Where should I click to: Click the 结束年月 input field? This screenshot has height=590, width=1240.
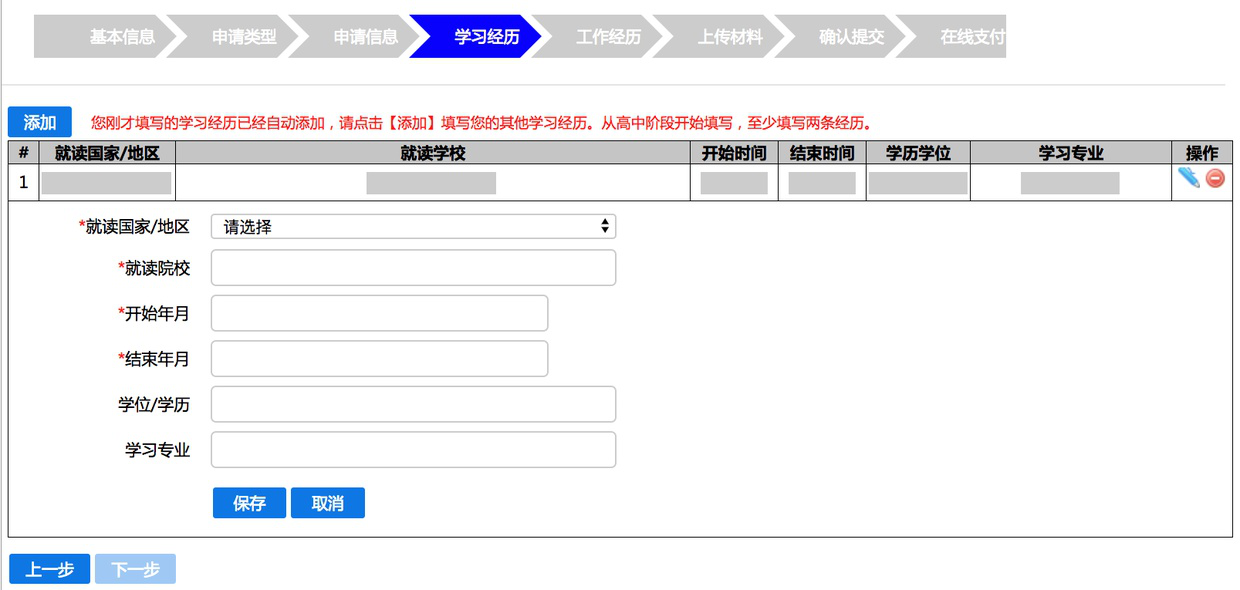[x=379, y=359]
